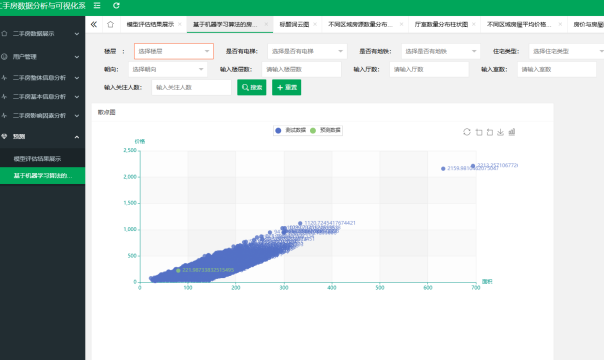The image size is (604, 360).
Task: Click the data point labeled 2159.98
Action: (x=443, y=169)
